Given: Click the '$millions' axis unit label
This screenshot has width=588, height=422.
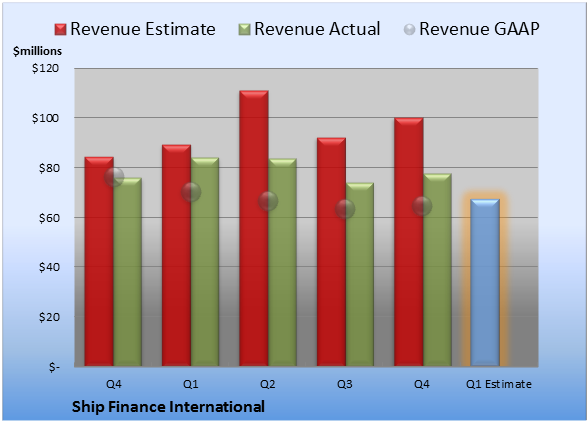Looking at the screenshot, I should coord(37,51).
